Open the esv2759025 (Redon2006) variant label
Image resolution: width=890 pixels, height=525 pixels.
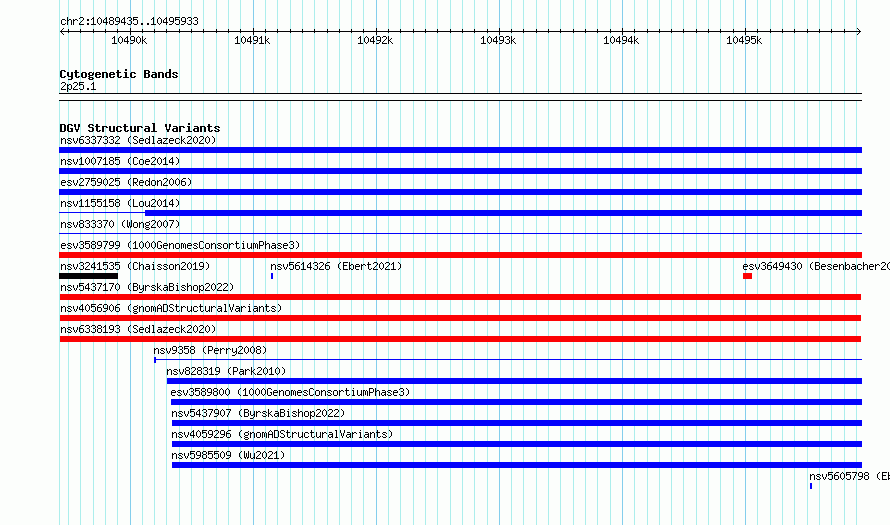[126, 182]
